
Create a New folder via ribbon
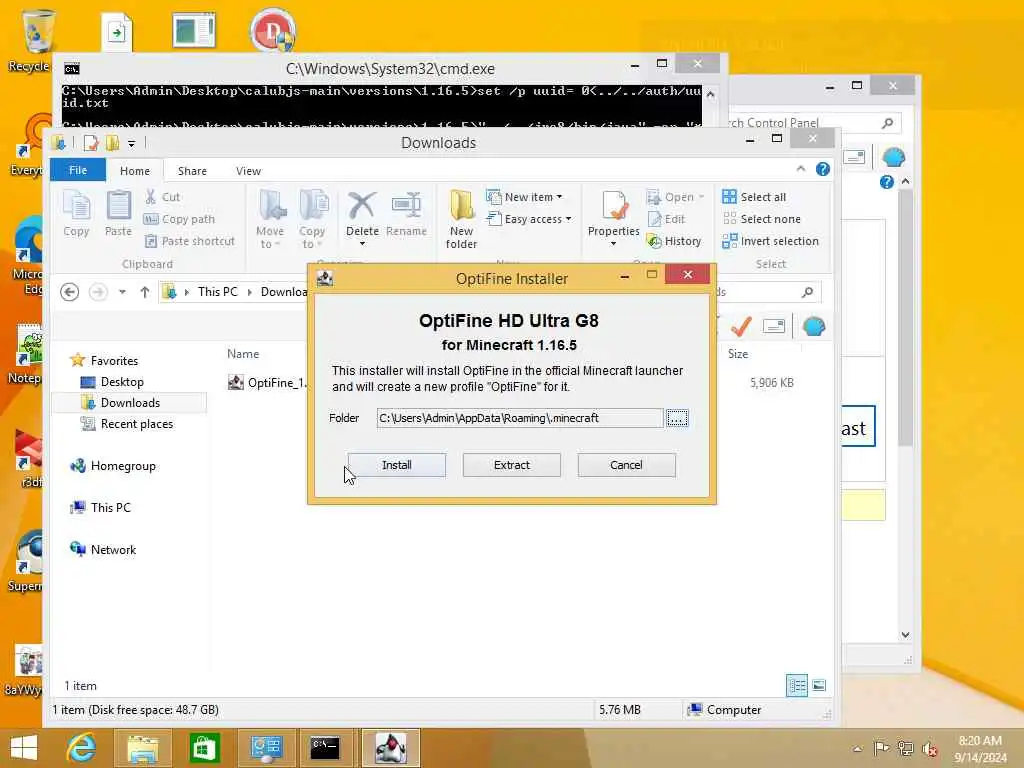(x=462, y=219)
